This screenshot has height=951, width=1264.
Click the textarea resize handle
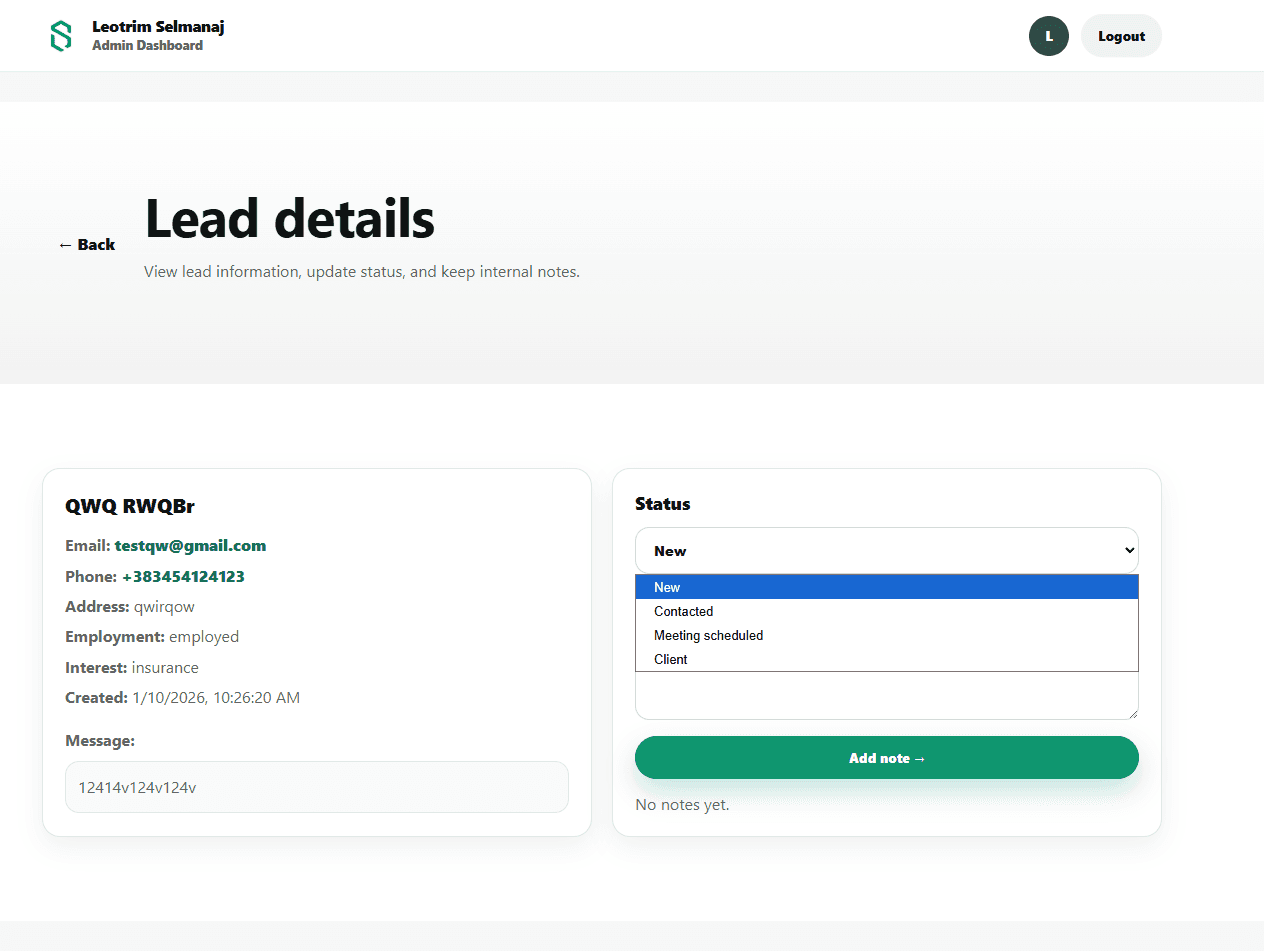coord(1133,712)
